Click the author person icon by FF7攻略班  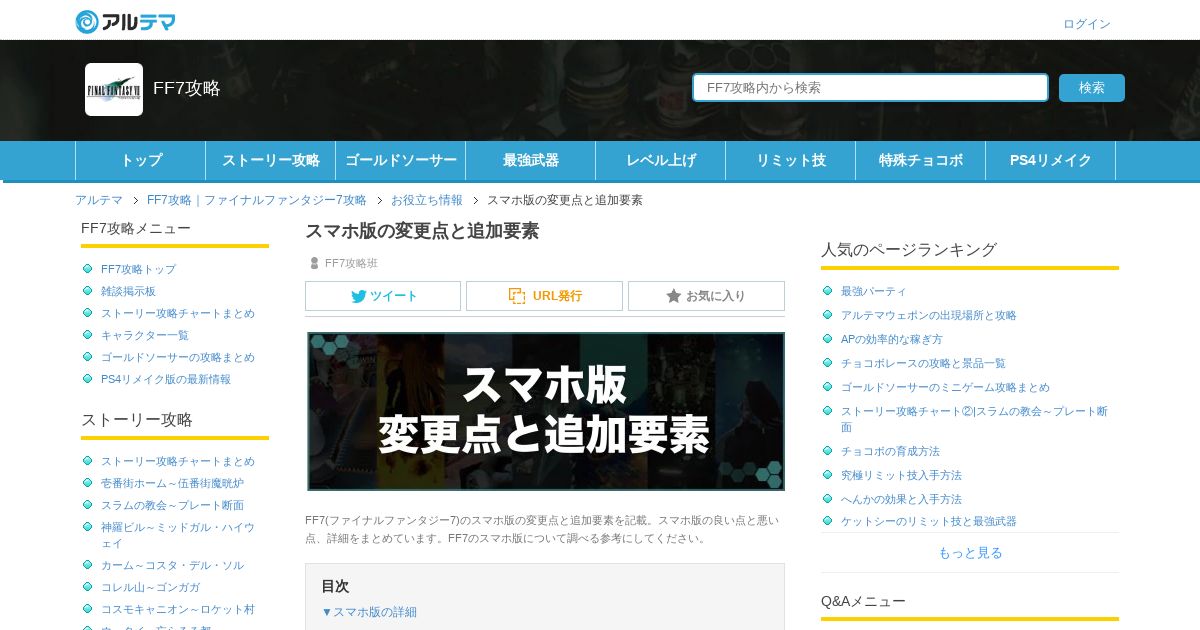[x=314, y=263]
